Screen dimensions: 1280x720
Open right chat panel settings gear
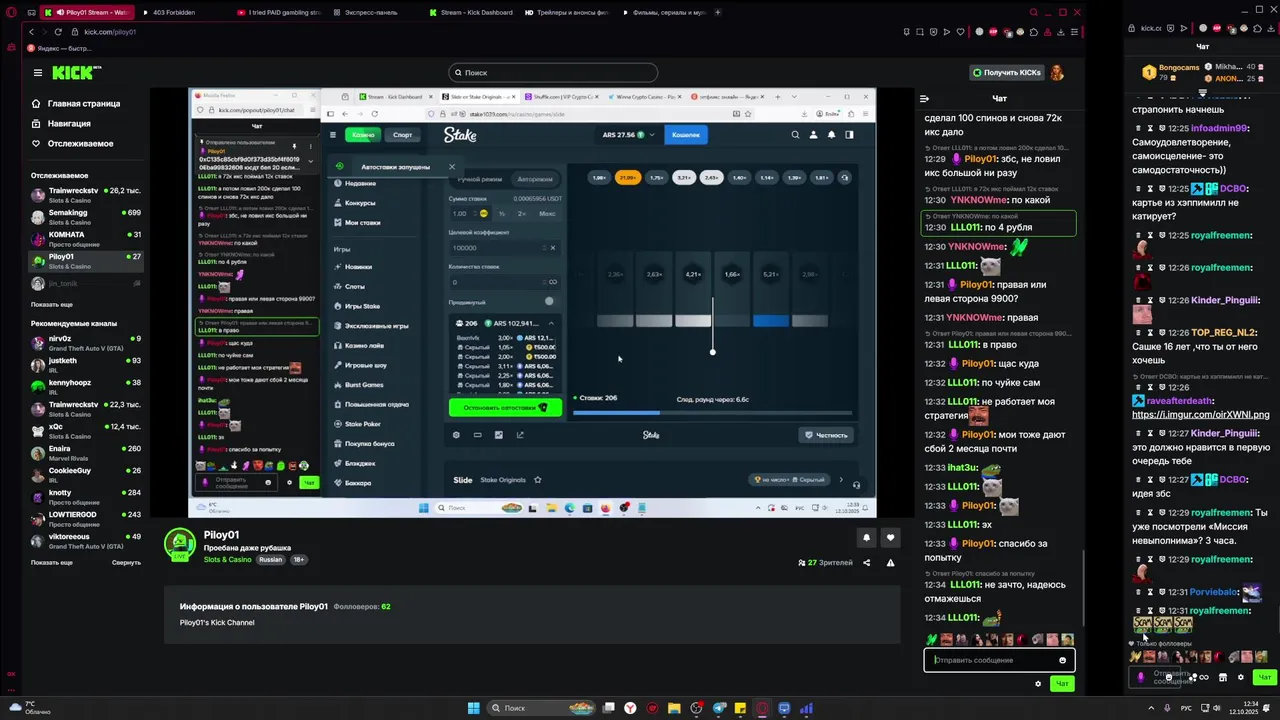pyautogui.click(x=1241, y=677)
